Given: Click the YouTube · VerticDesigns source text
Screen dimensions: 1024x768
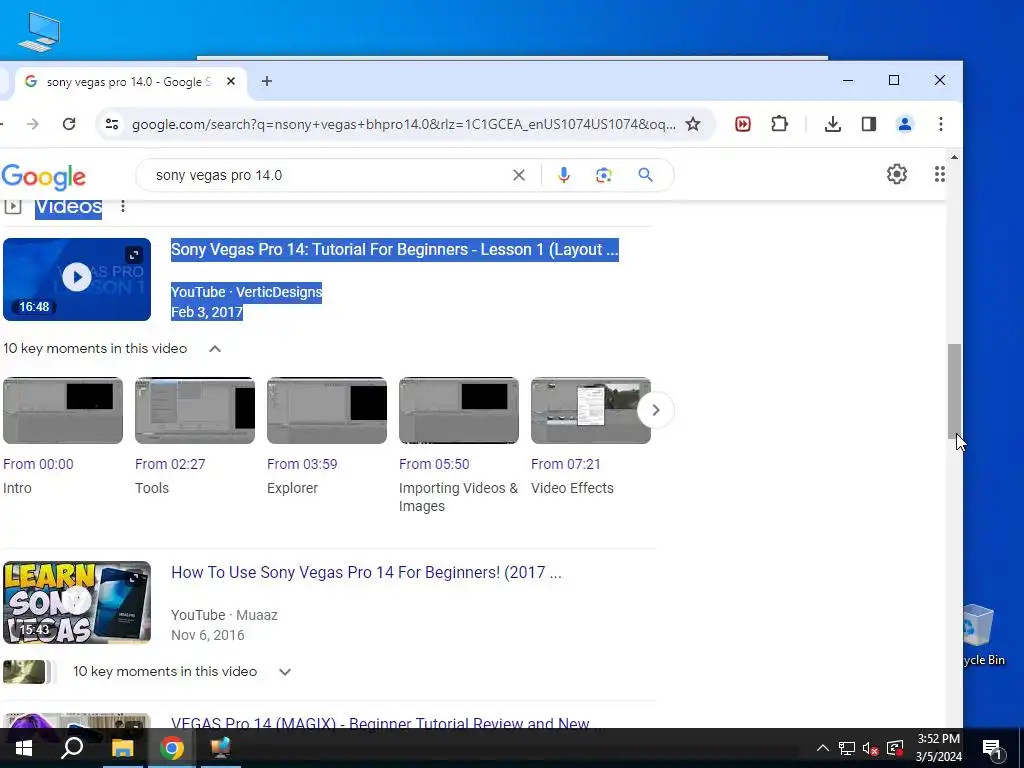Looking at the screenshot, I should (247, 292).
